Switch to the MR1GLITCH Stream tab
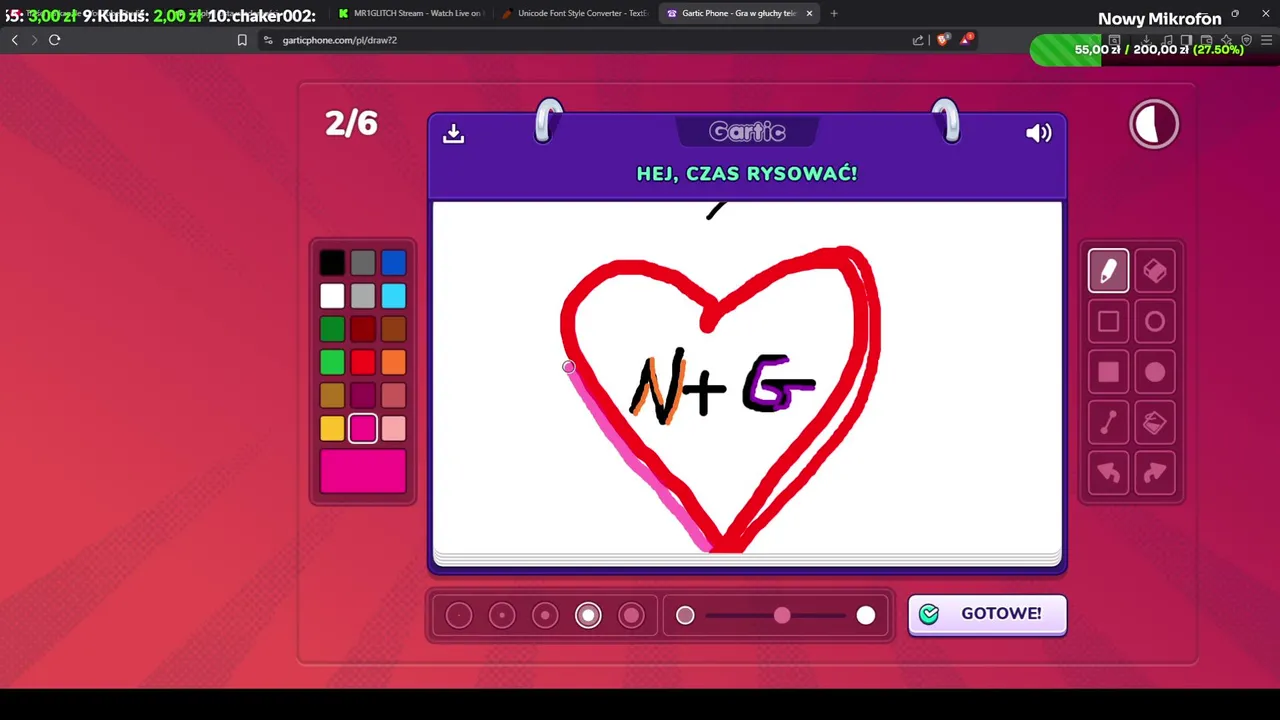The height and width of the screenshot is (720, 1280). click(x=410, y=13)
